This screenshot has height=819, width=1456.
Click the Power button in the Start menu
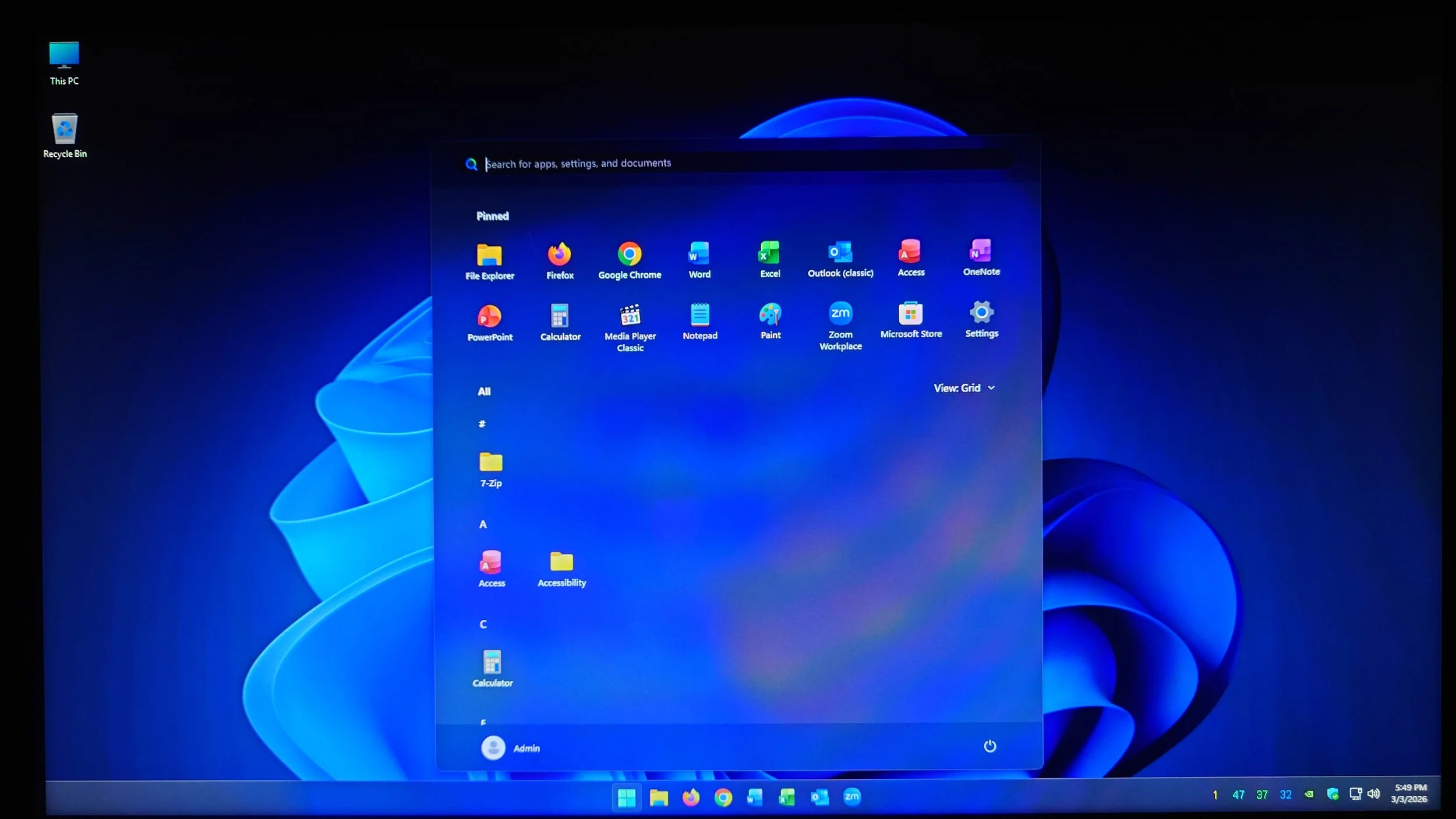click(x=989, y=746)
